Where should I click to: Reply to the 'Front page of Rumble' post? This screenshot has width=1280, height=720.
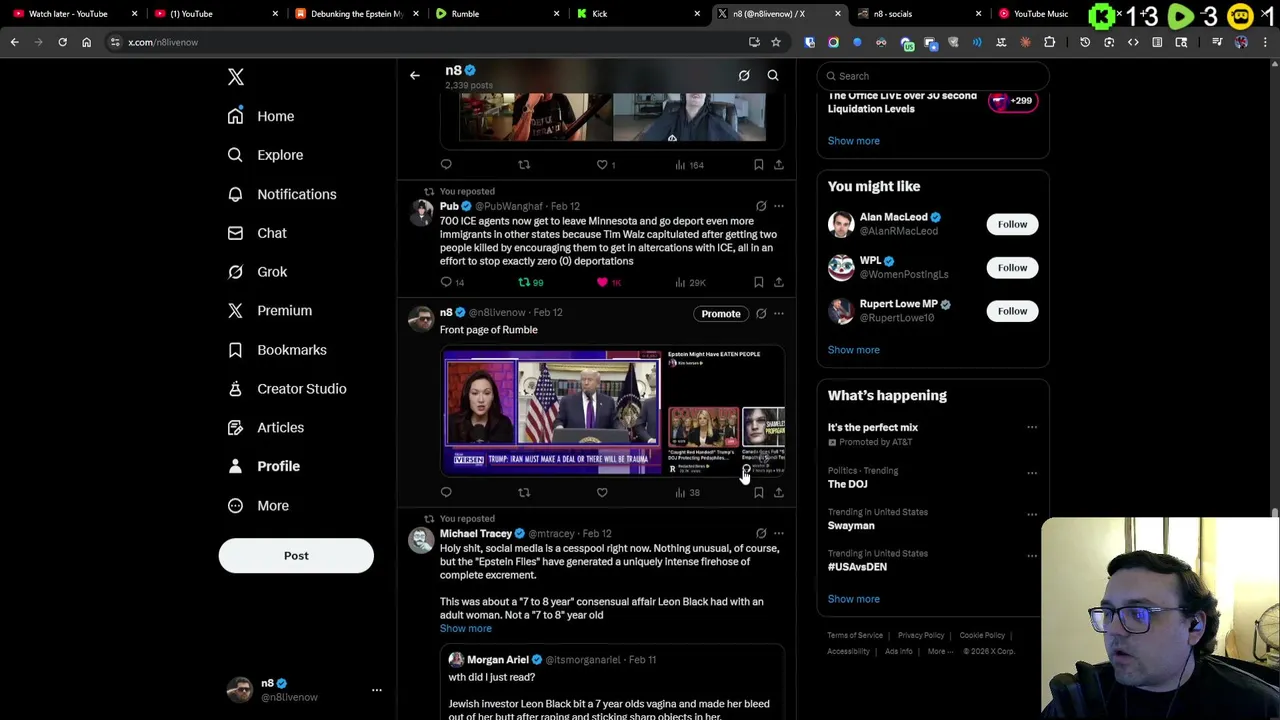click(x=446, y=492)
